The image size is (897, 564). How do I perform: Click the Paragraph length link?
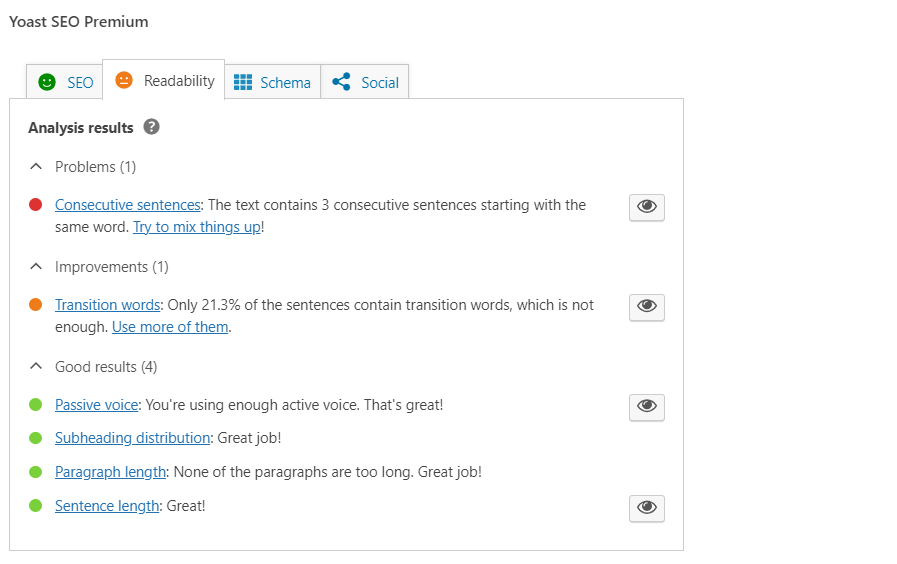coord(110,472)
